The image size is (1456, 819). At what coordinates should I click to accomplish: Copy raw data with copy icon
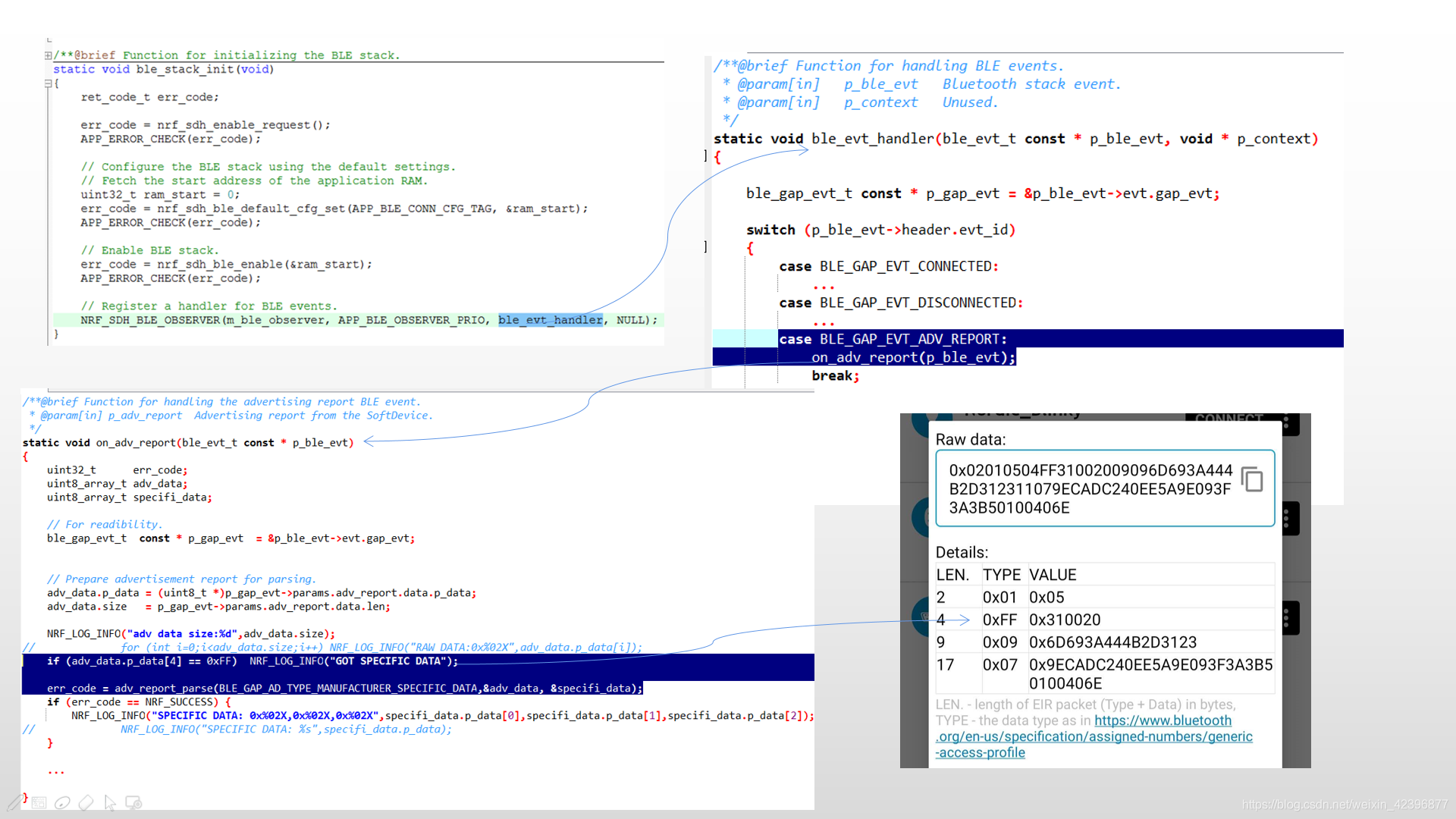pyautogui.click(x=1252, y=479)
